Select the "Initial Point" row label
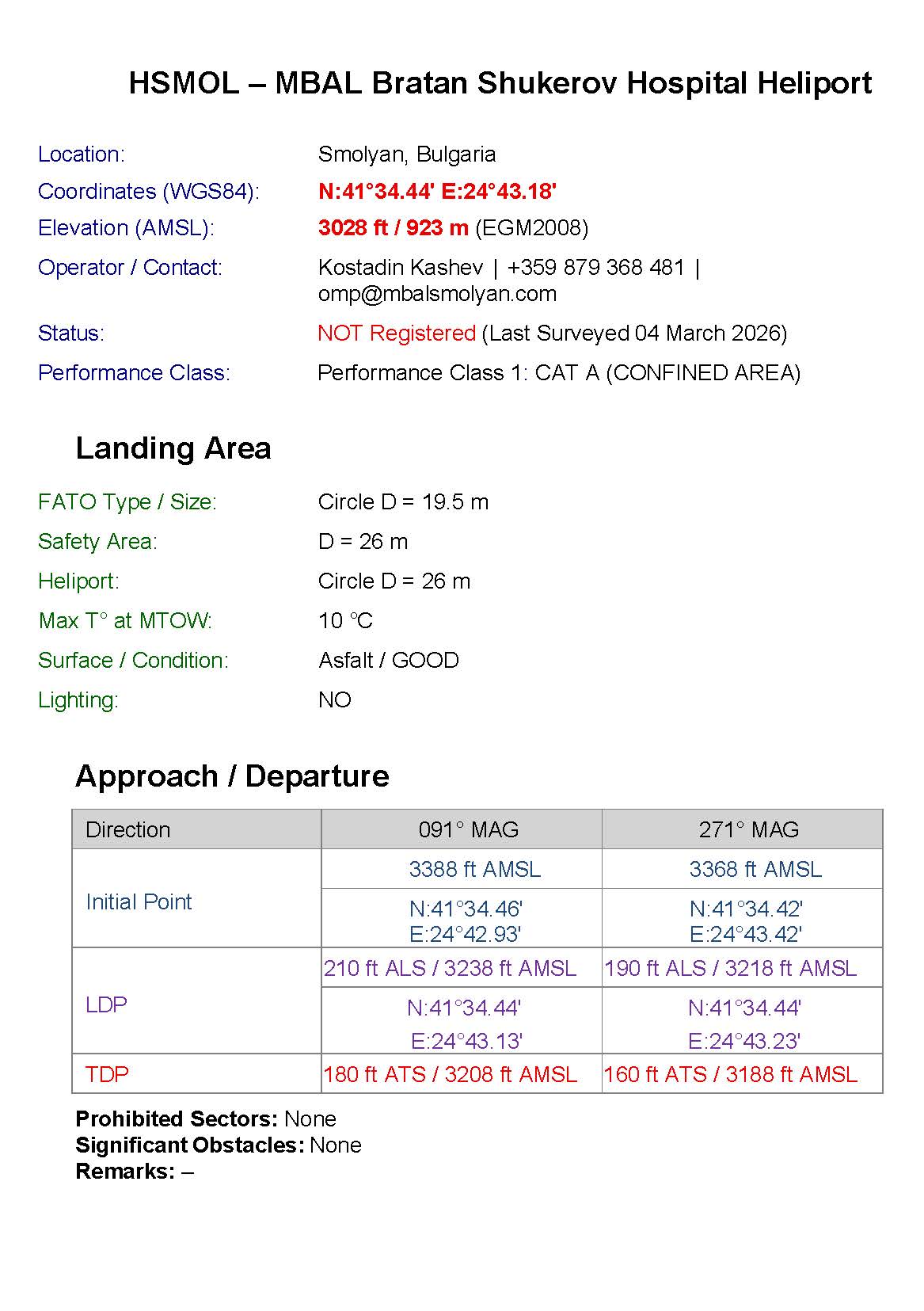 click(139, 902)
